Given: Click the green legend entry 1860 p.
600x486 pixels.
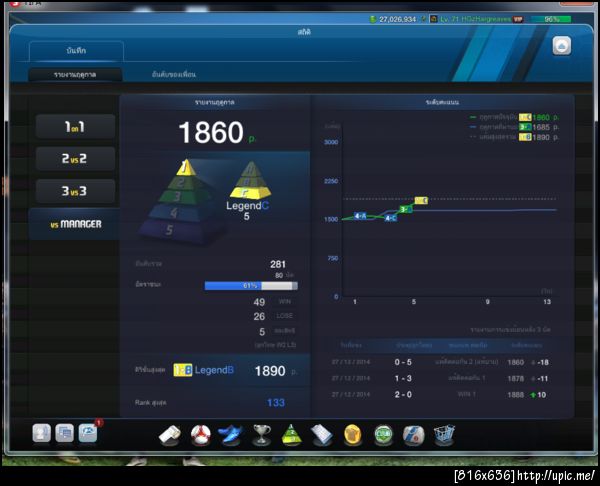Looking at the screenshot, I should [x=514, y=117].
